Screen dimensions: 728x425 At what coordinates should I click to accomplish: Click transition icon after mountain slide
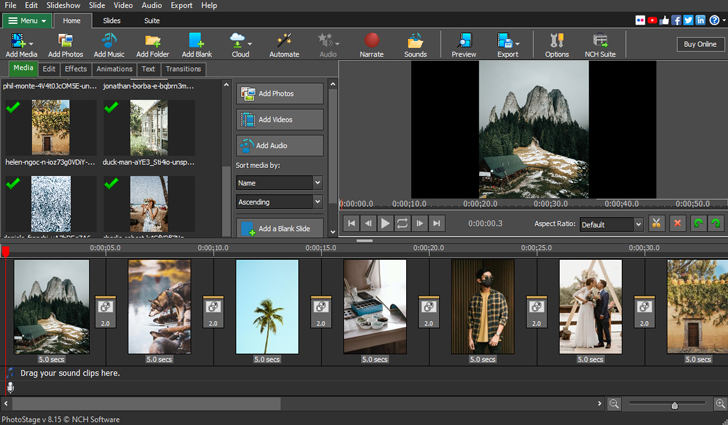105,311
